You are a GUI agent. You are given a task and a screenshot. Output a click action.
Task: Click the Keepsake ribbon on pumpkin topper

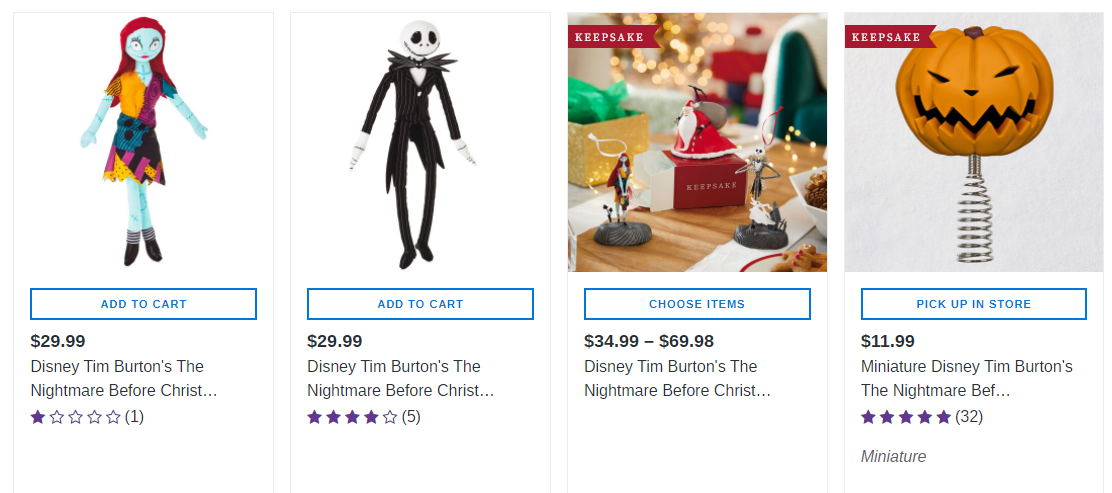coord(886,37)
